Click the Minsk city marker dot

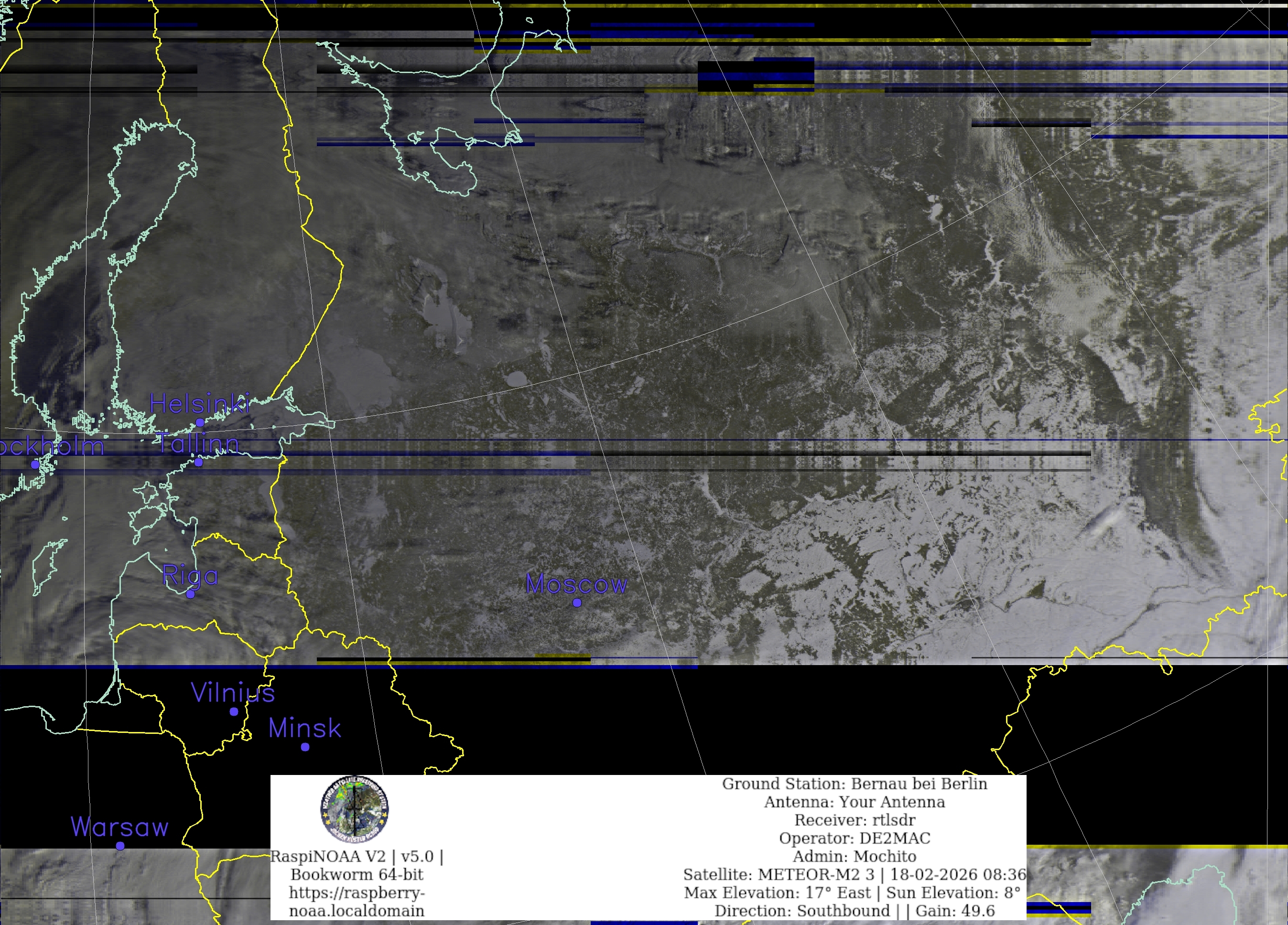point(305,747)
